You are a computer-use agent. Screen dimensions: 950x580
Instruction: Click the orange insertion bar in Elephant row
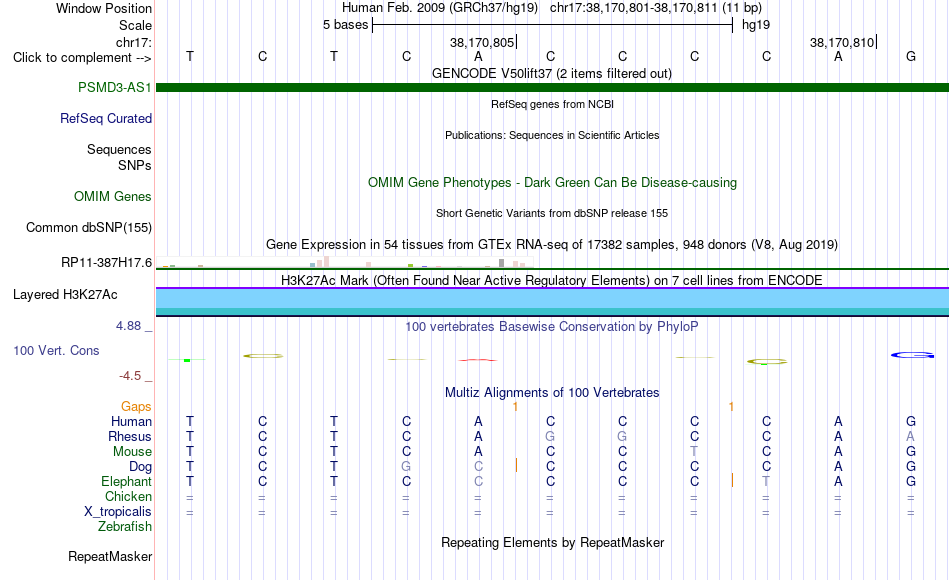tap(732, 481)
